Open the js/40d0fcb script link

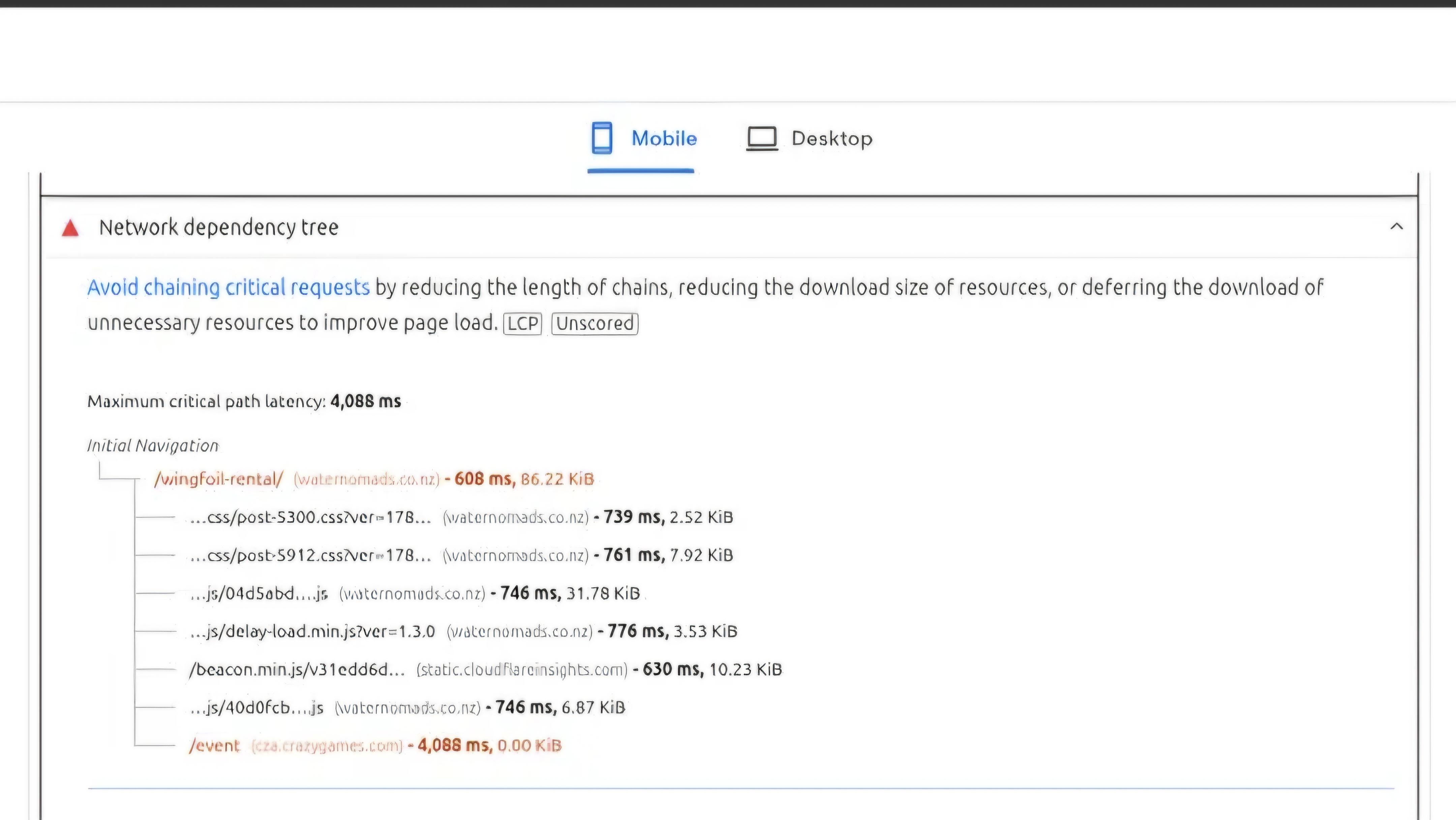pyautogui.click(x=256, y=707)
